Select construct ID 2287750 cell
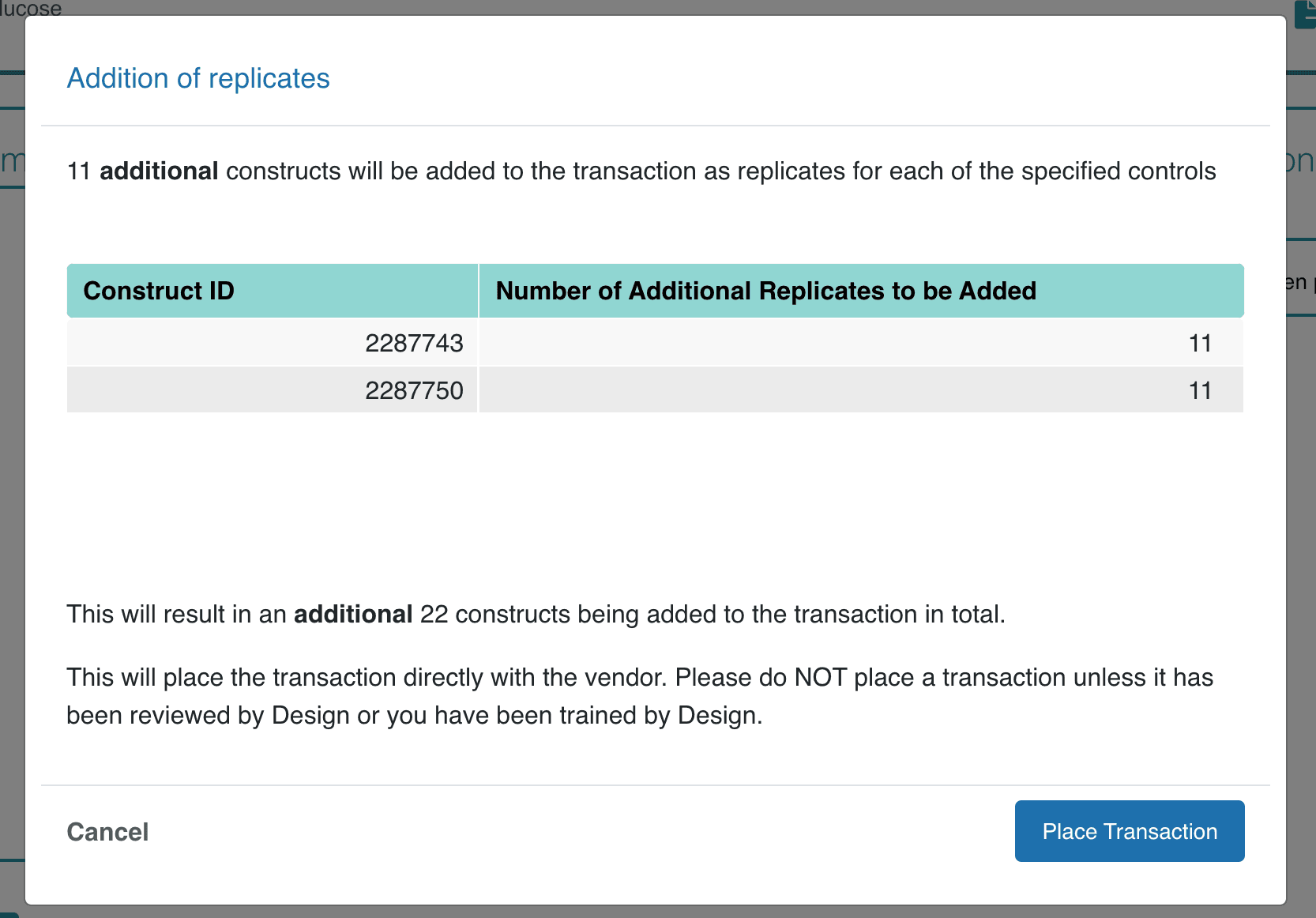This screenshot has height=918, width=1316. click(x=414, y=390)
